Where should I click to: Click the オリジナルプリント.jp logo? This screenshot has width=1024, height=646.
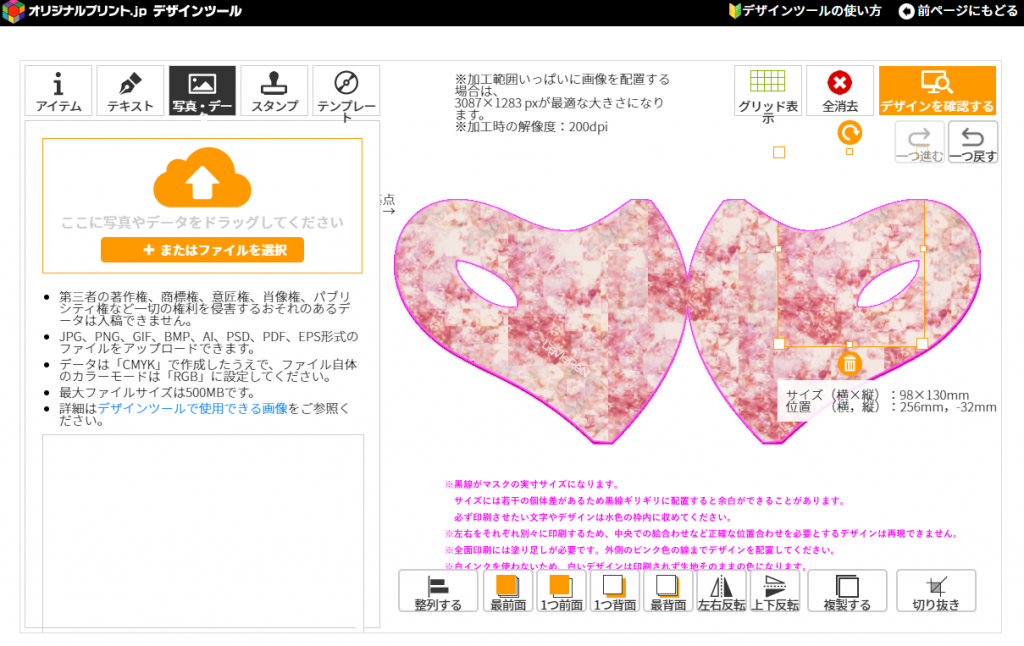click(x=123, y=11)
